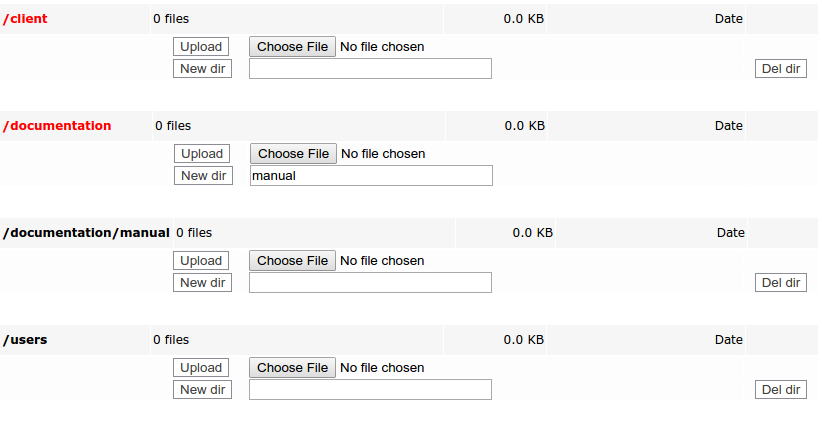Click New dir button under /client
Screen dimensions: 822x440
click(x=201, y=68)
